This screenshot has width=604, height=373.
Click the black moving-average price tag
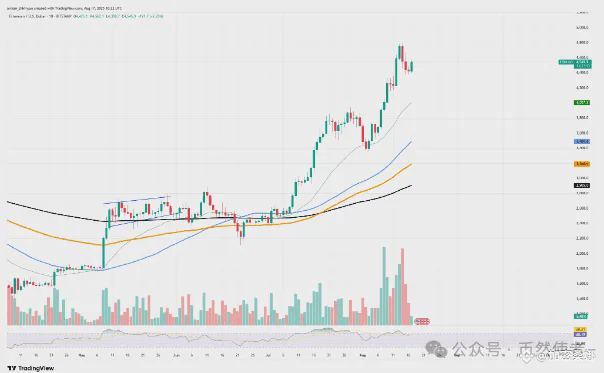[x=582, y=185]
